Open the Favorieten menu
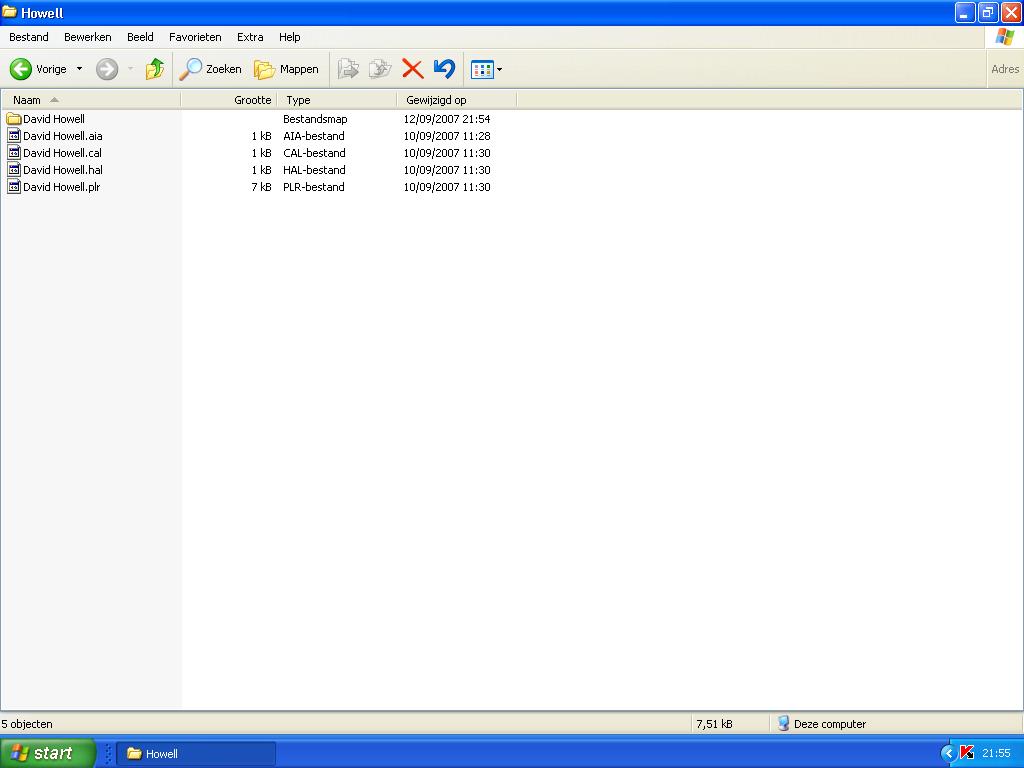Image resolution: width=1024 pixels, height=768 pixels. coord(195,37)
